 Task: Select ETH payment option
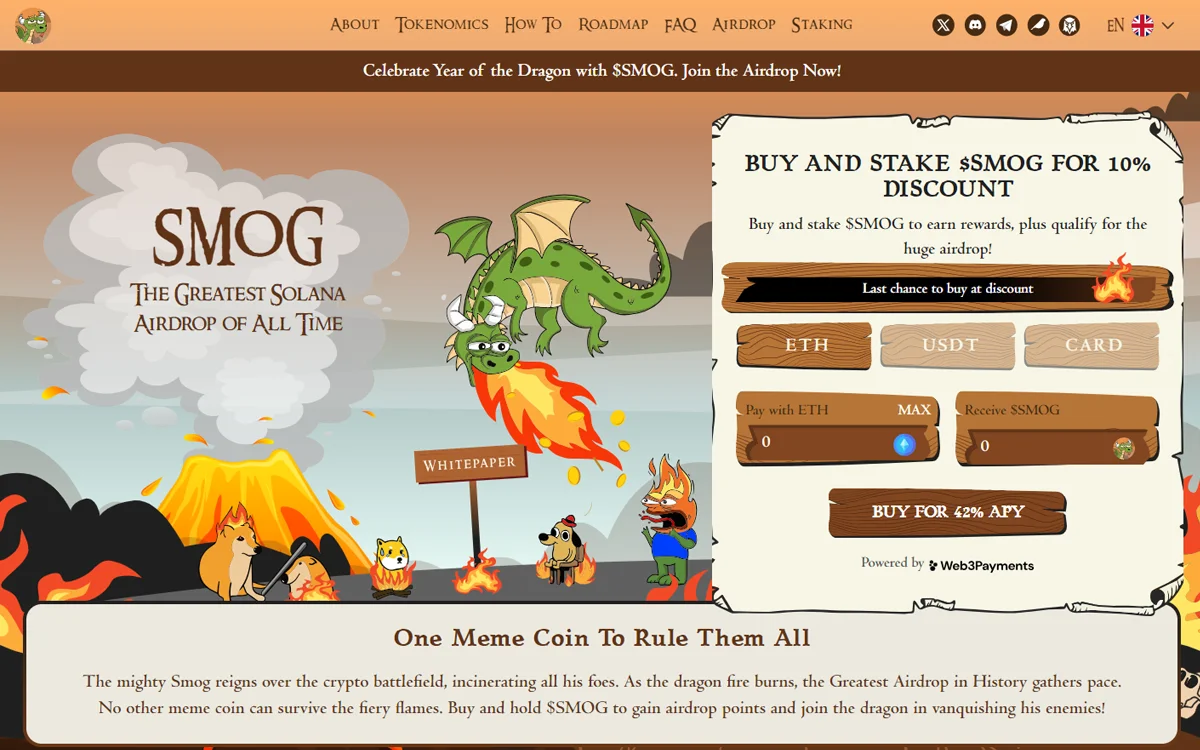click(805, 345)
